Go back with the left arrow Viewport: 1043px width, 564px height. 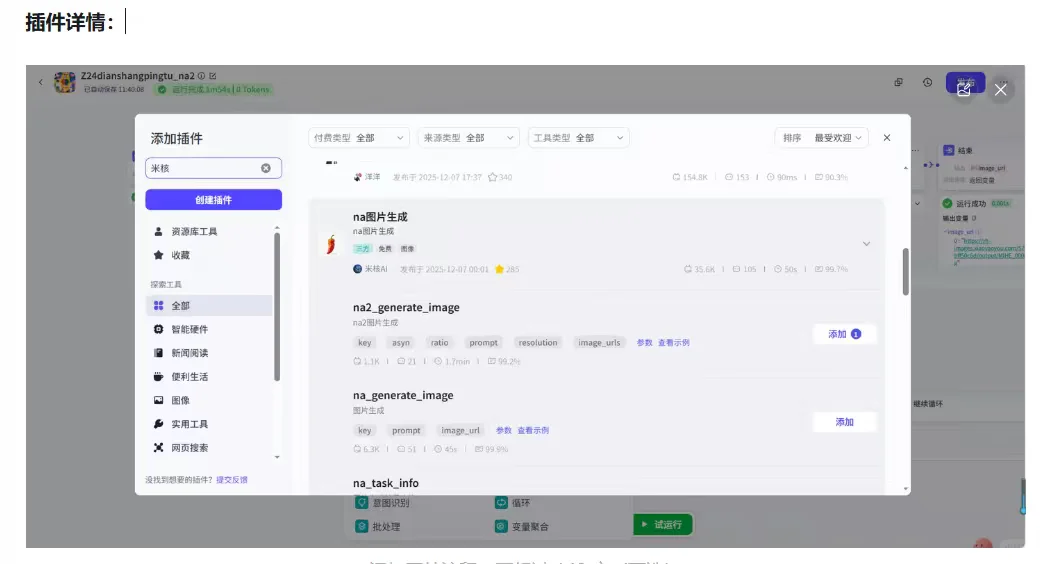tap(41, 82)
